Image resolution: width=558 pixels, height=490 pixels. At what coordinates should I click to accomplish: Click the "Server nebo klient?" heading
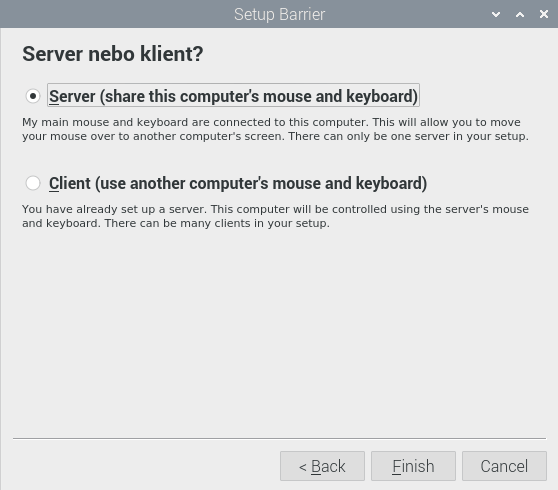pyautogui.click(x=113, y=54)
